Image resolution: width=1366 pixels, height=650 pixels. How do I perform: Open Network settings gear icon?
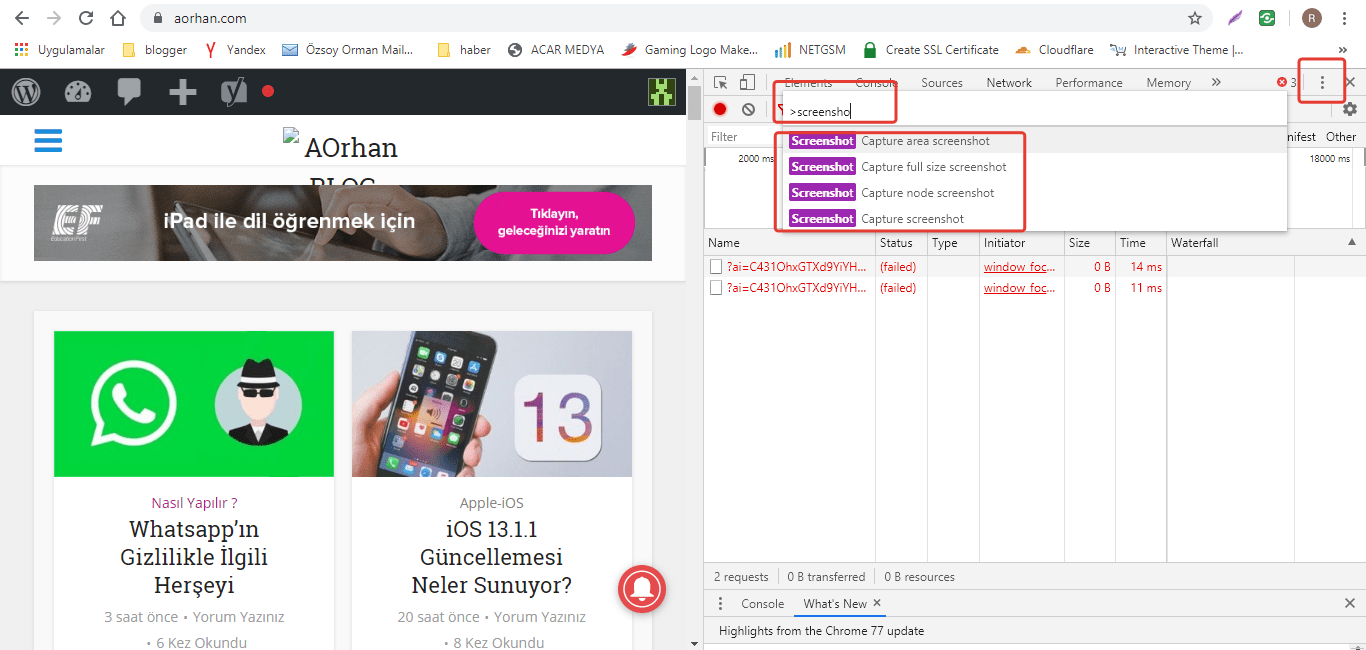coord(1350,109)
